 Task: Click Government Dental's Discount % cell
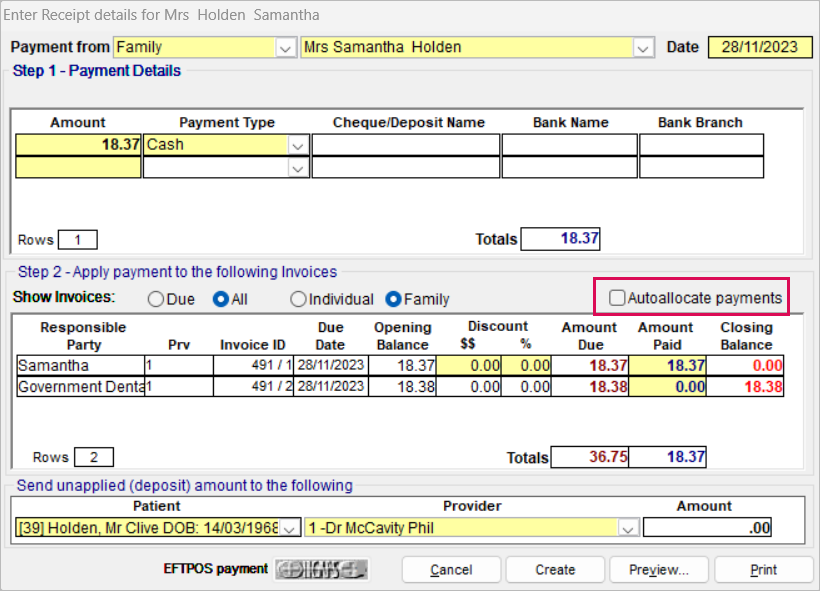click(526, 387)
